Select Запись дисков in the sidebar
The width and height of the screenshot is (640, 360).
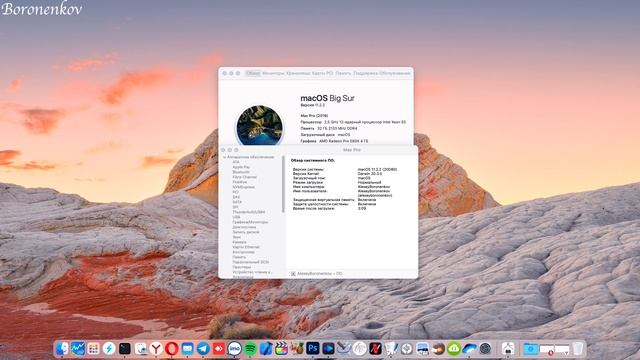point(246,232)
